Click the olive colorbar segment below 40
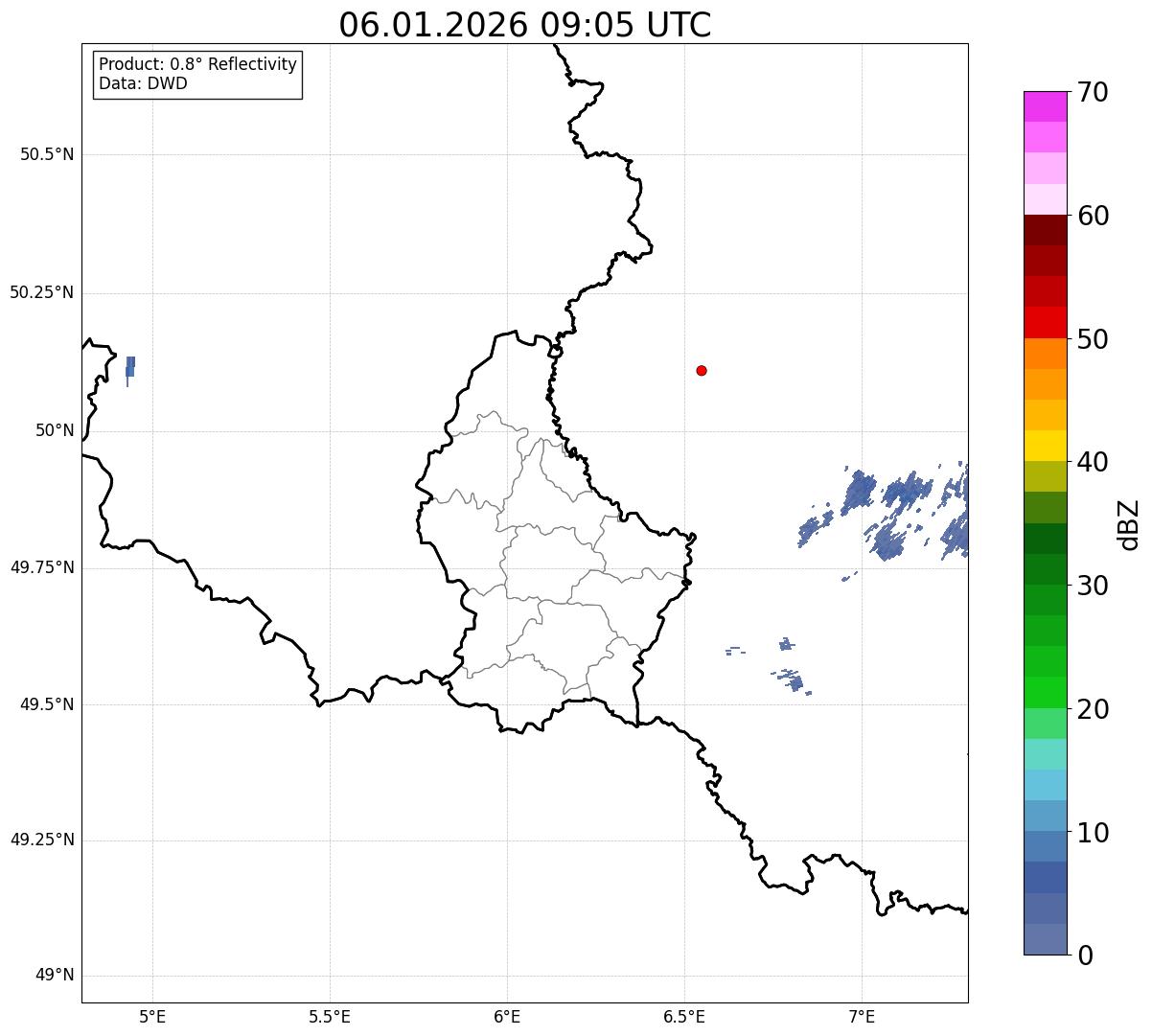 pyautogui.click(x=1045, y=477)
